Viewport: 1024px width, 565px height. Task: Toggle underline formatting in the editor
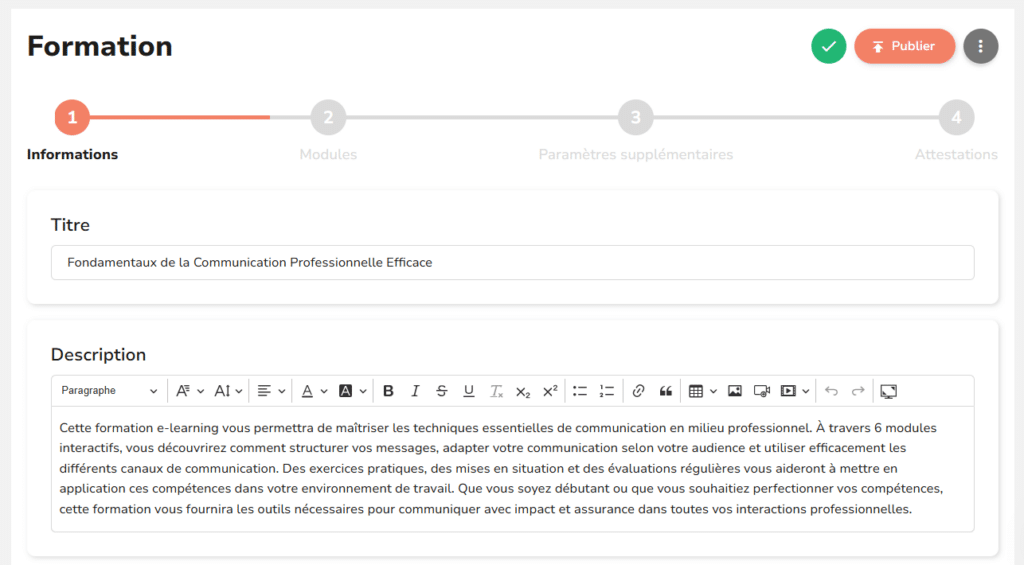pos(469,391)
